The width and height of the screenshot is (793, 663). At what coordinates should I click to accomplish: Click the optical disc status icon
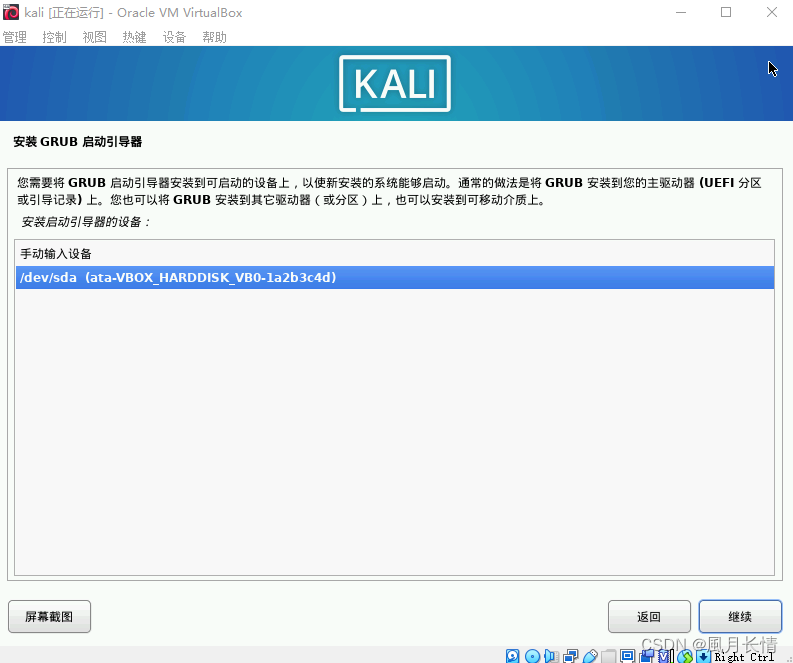(533, 656)
